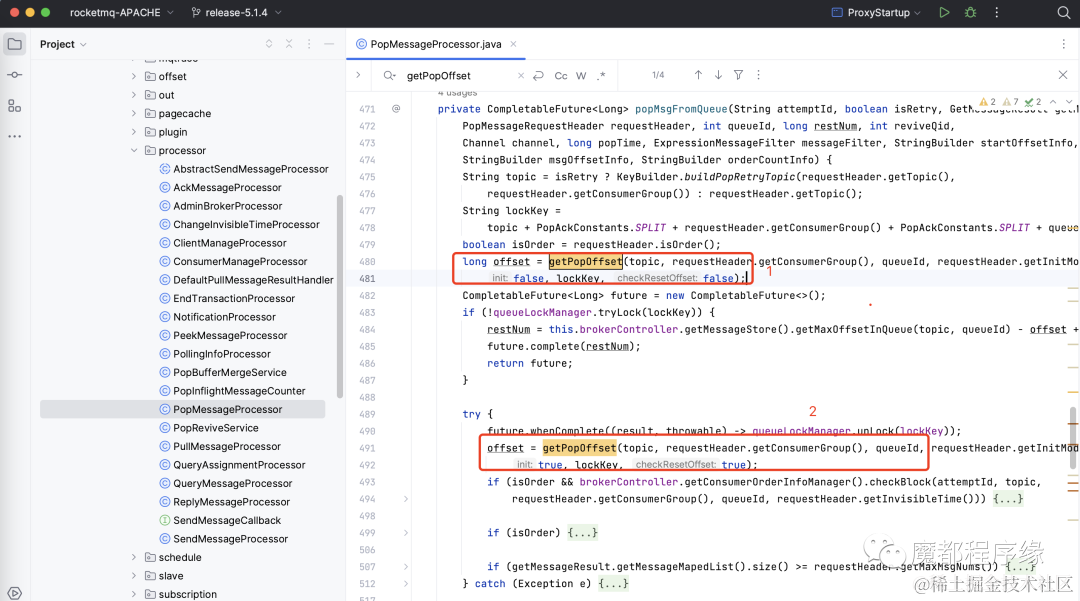Viewport: 1080px width, 601px height.
Task: Open the Structure tool window icon
Action: tap(14, 105)
